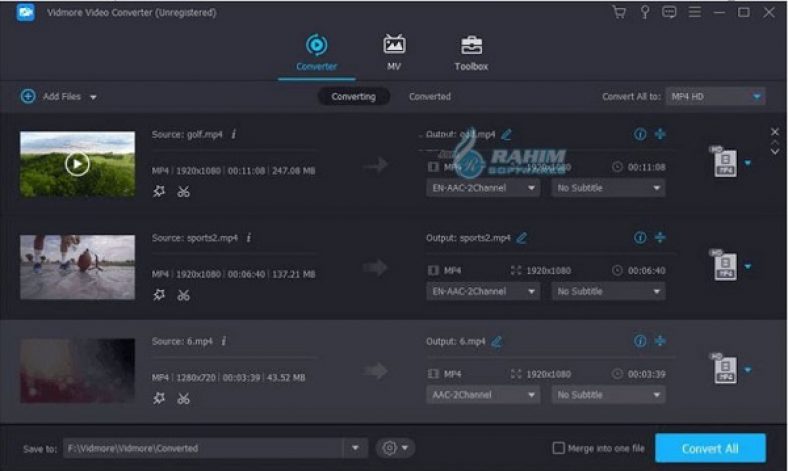Screen dimensions: 788x471
Task: Open the EN-AAC-2Channel audio dropdown for golf.mp4
Action: click(x=483, y=188)
